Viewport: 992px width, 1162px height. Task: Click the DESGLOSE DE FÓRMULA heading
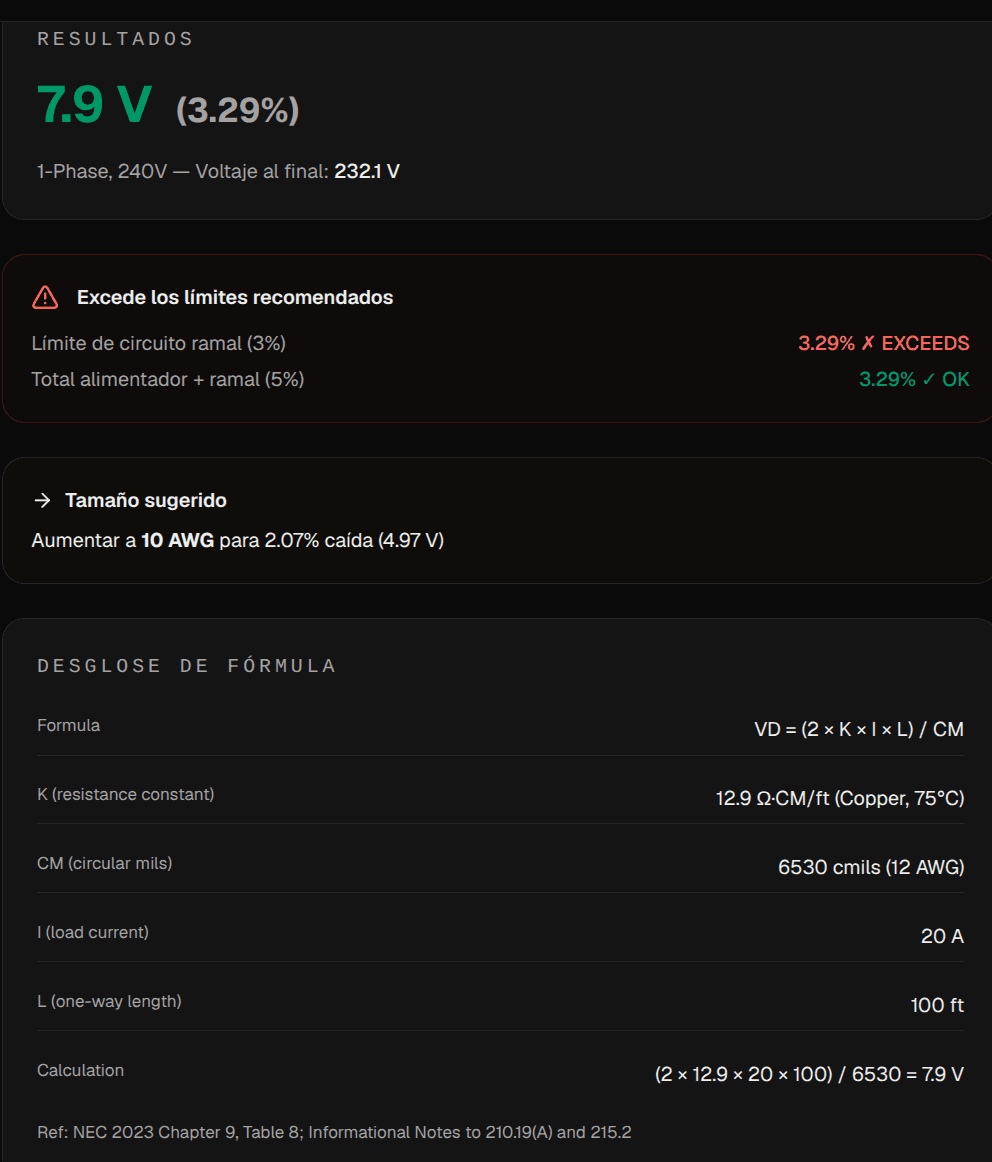tap(187, 665)
